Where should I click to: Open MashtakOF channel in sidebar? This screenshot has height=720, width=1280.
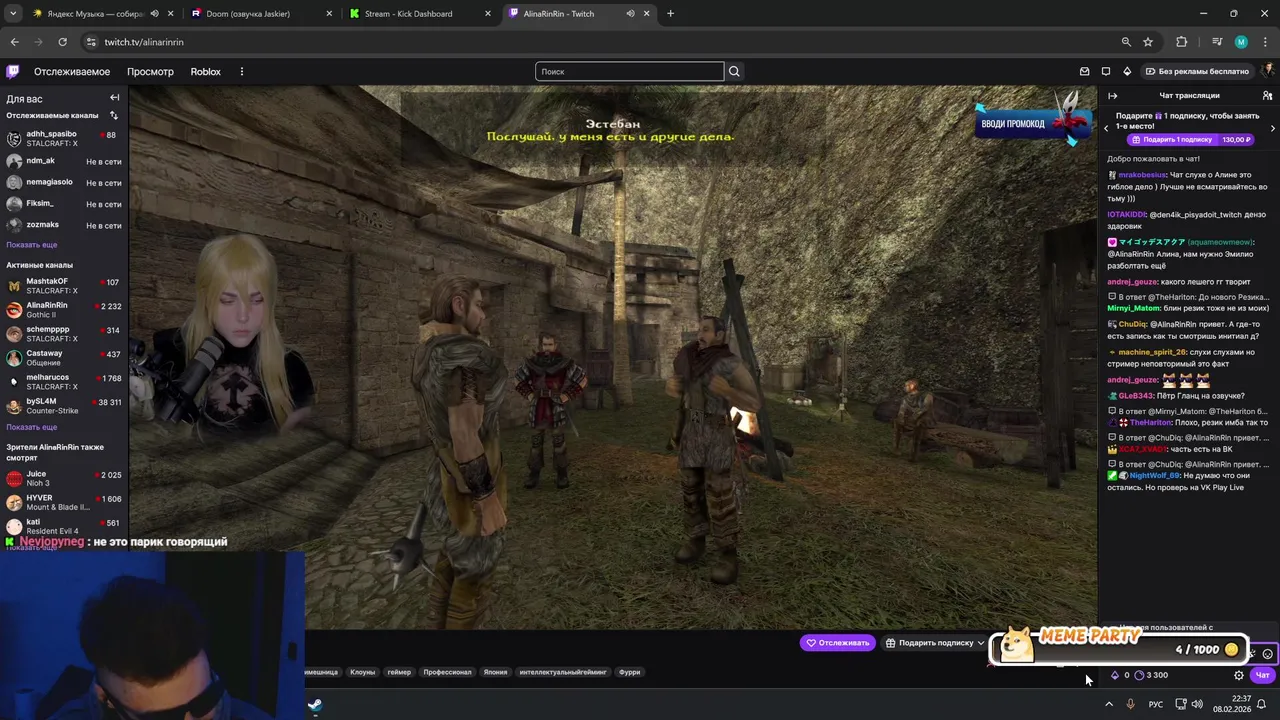tap(64, 286)
